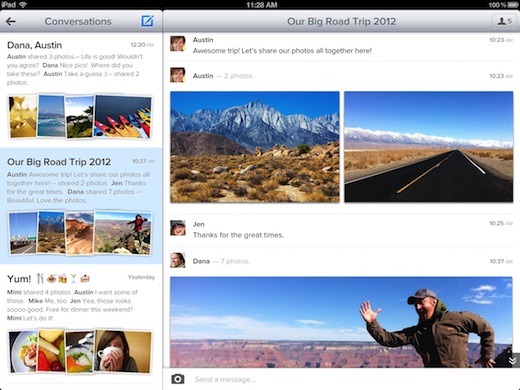This screenshot has height=390, width=520.
Task: Open the desert highway road photo in thread
Action: click(429, 147)
